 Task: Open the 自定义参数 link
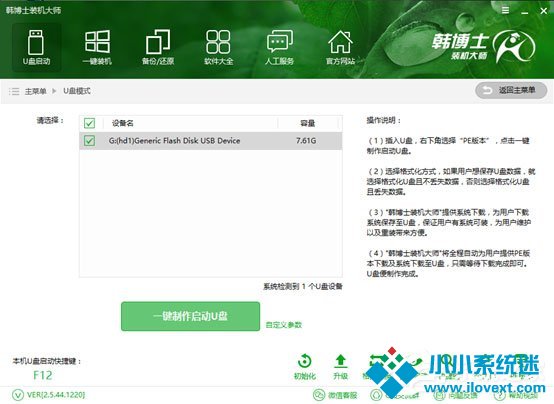click(284, 324)
